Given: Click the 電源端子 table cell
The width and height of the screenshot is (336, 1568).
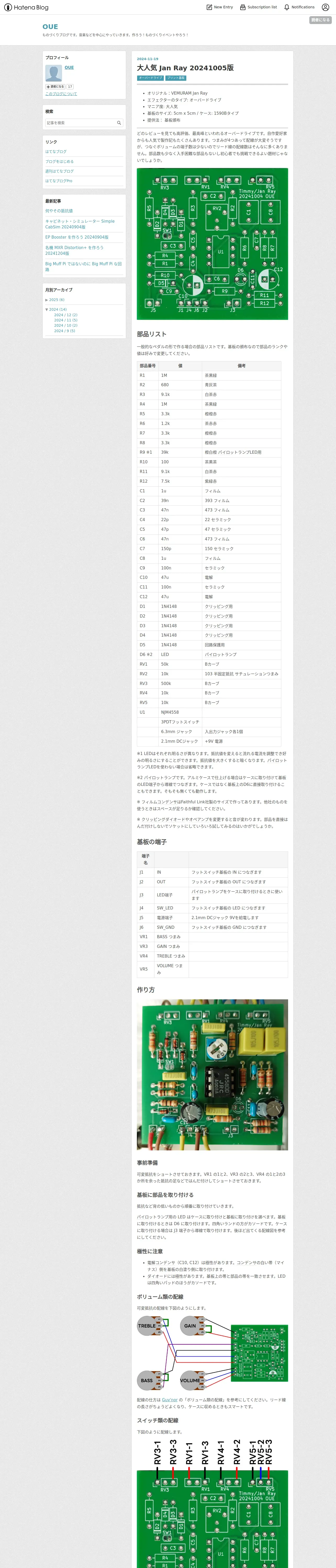Looking at the screenshot, I should (171, 917).
